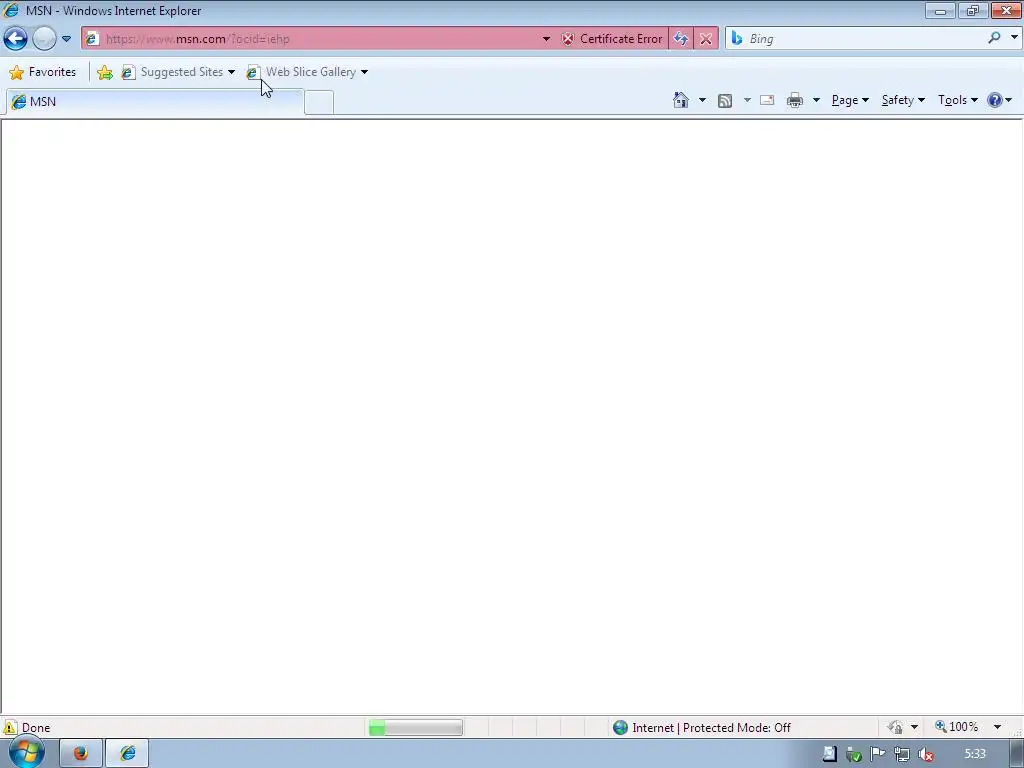
Task: Click the Help question mark icon
Action: pyautogui.click(x=995, y=100)
